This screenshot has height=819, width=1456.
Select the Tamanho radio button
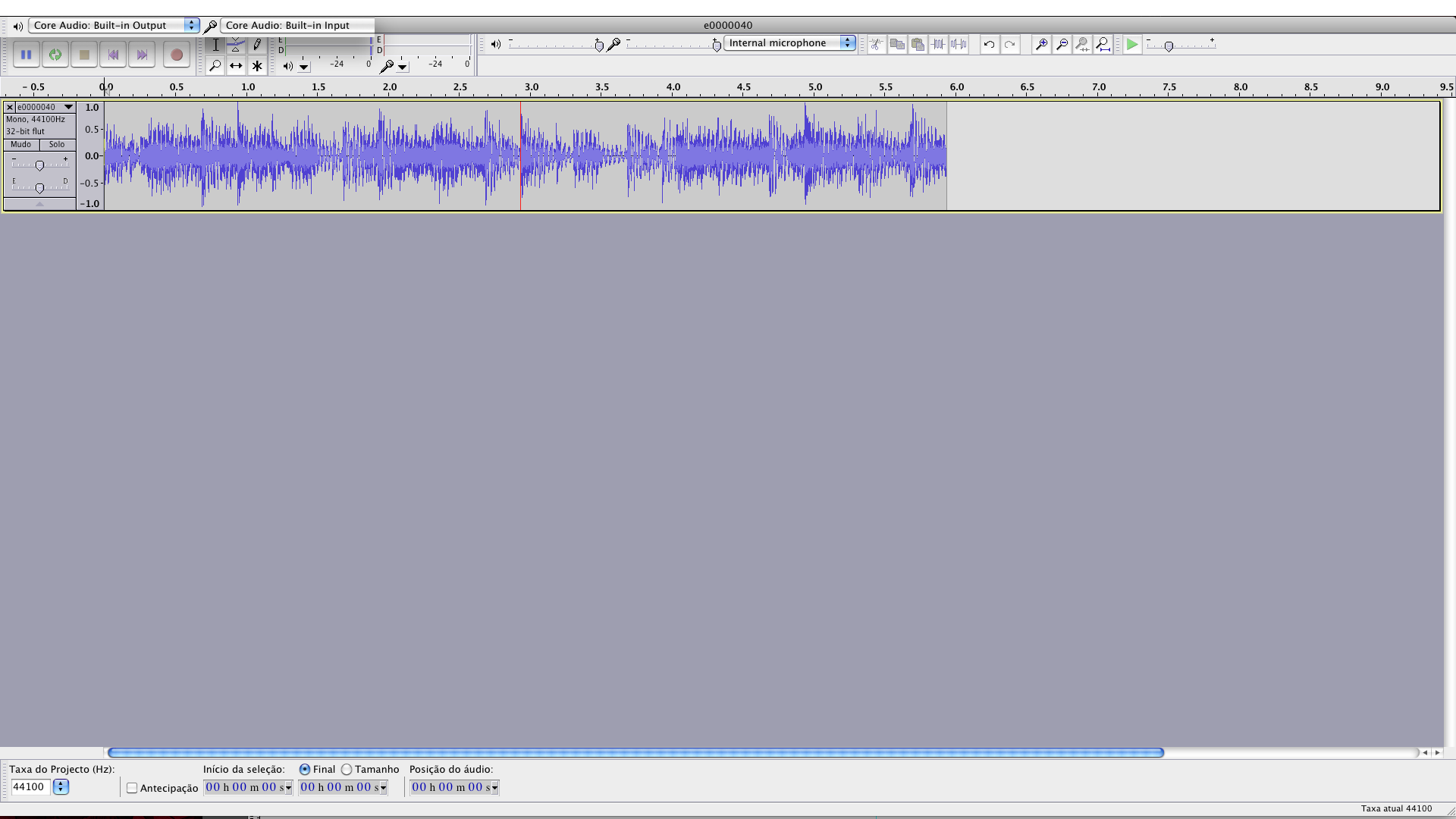coord(347,769)
